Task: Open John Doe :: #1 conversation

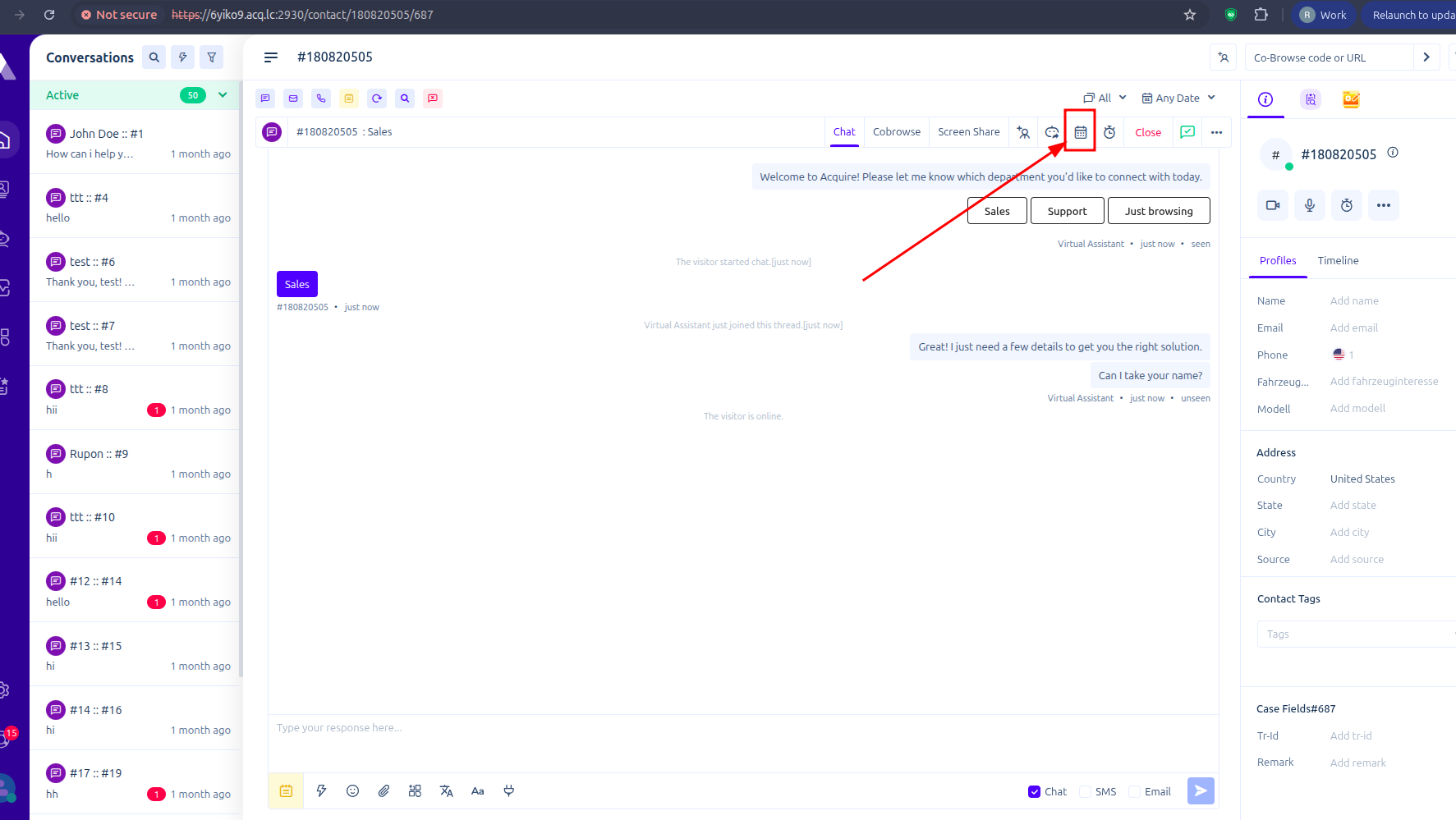Action: click(135, 142)
